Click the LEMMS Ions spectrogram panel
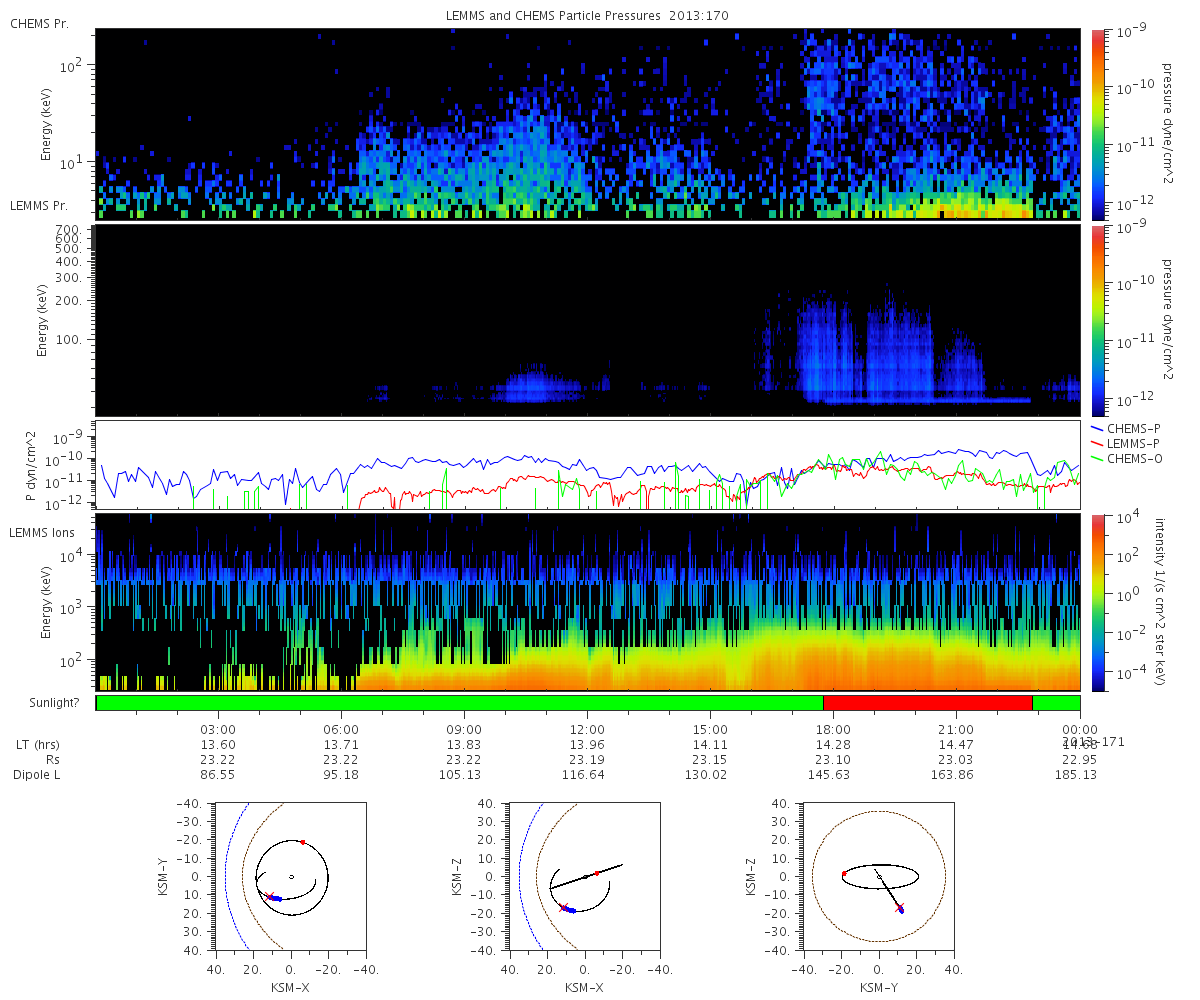1200x1000 pixels. coord(588,602)
